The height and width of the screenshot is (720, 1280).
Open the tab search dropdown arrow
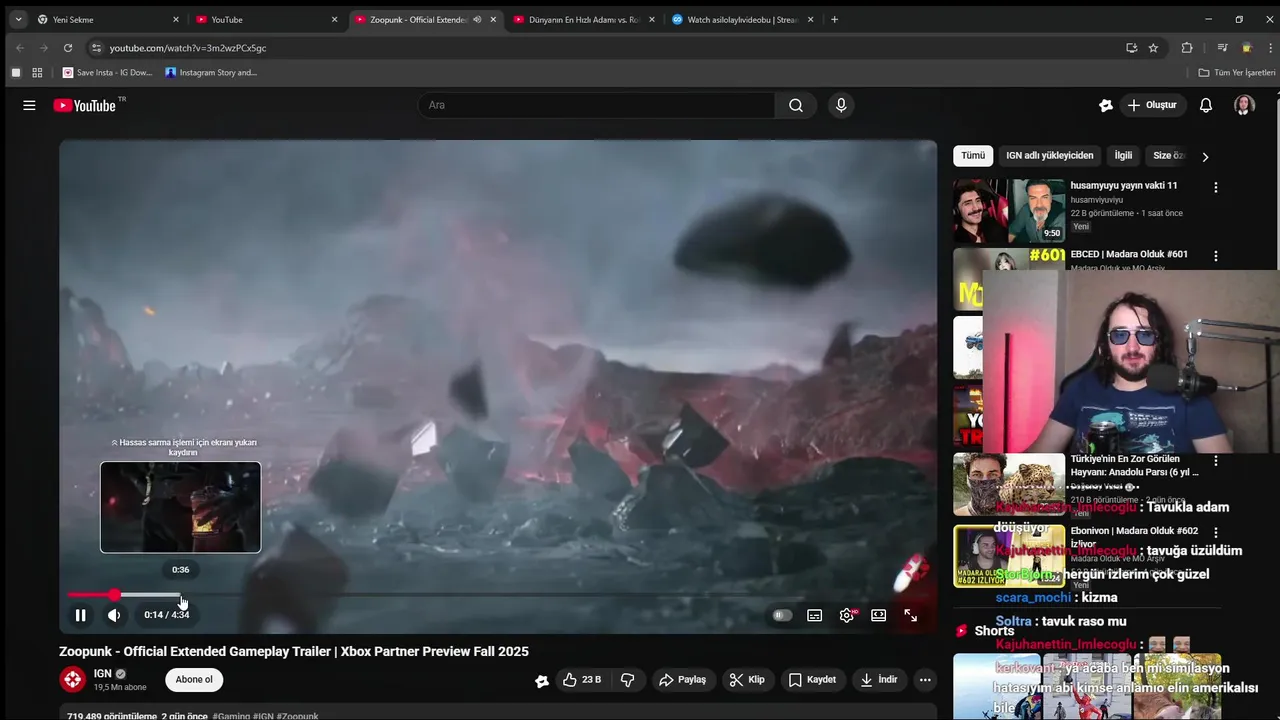coord(18,19)
